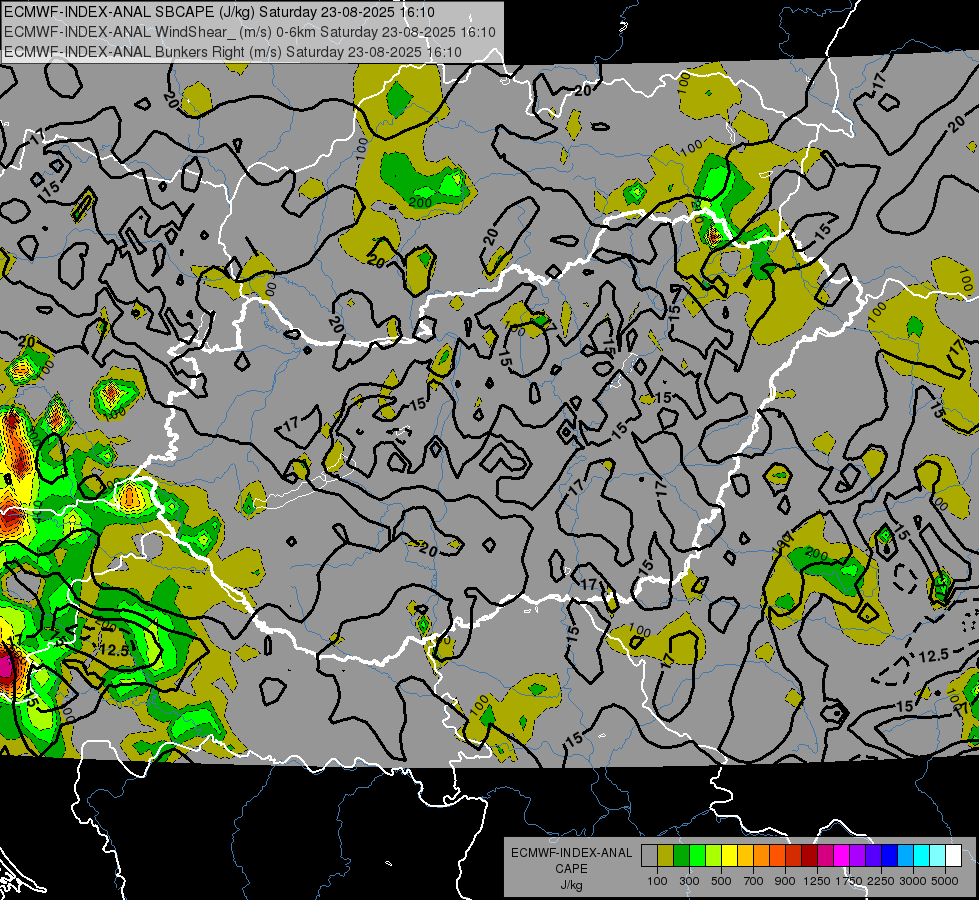Pick the dark green legend swatch
This screenshot has height=900, width=979.
[681, 856]
